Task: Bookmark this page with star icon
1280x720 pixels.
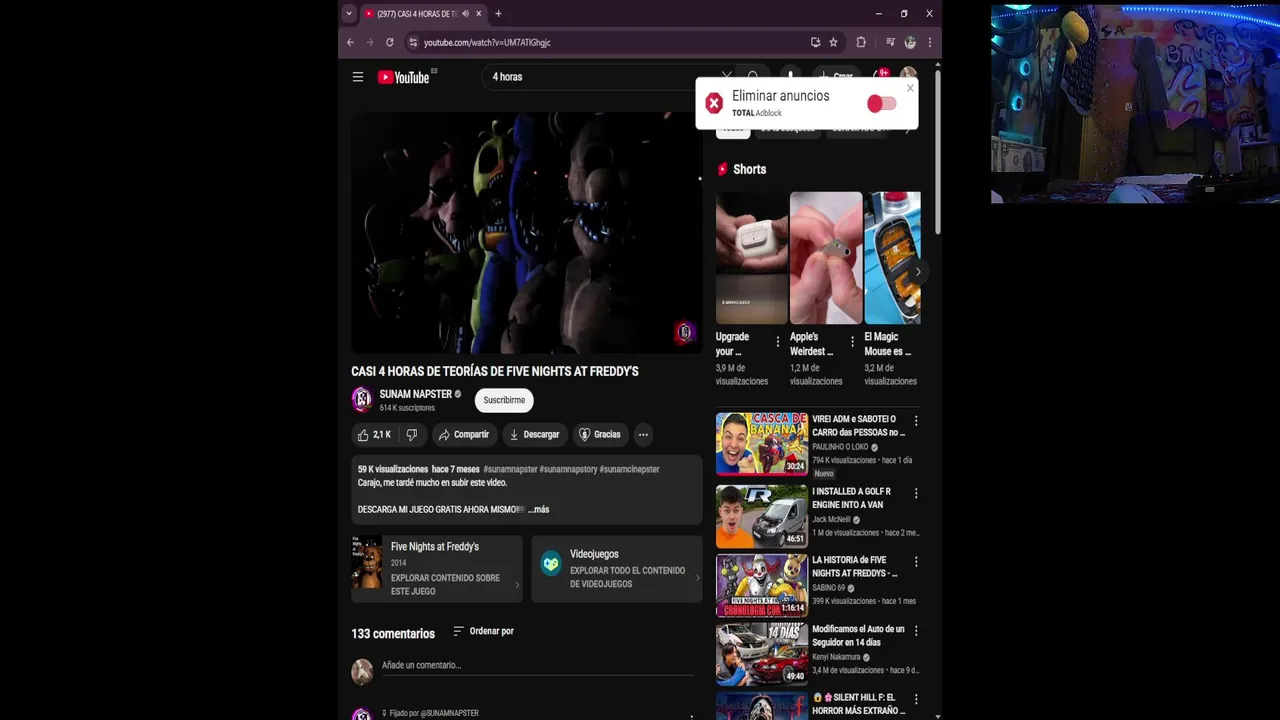Action: (834, 42)
